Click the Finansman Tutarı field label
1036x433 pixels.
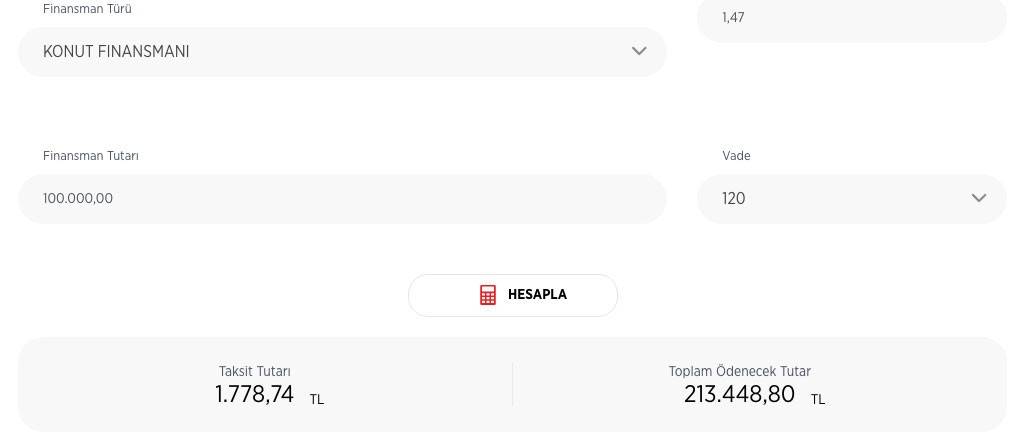(91, 156)
